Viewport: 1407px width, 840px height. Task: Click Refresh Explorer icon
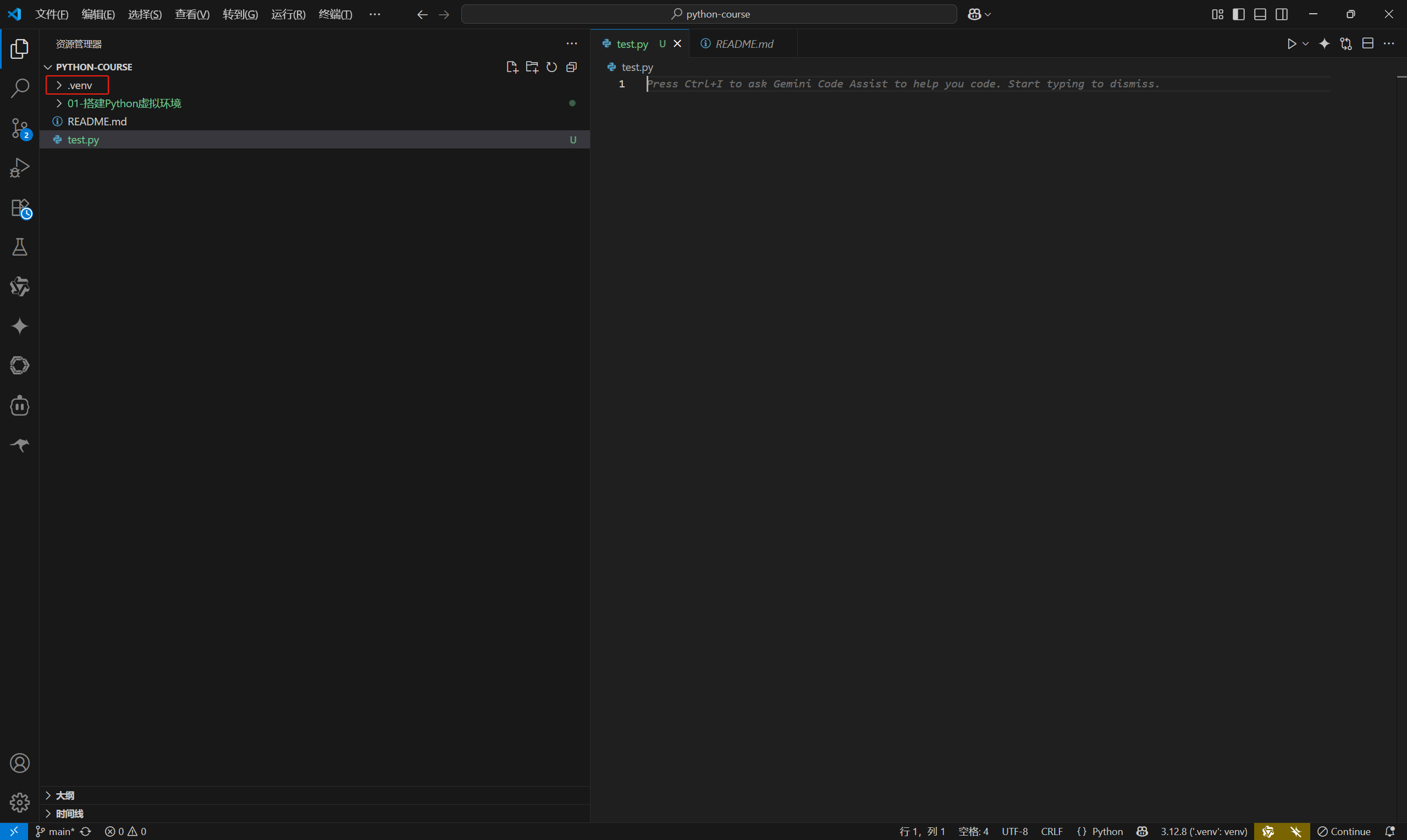pos(552,68)
